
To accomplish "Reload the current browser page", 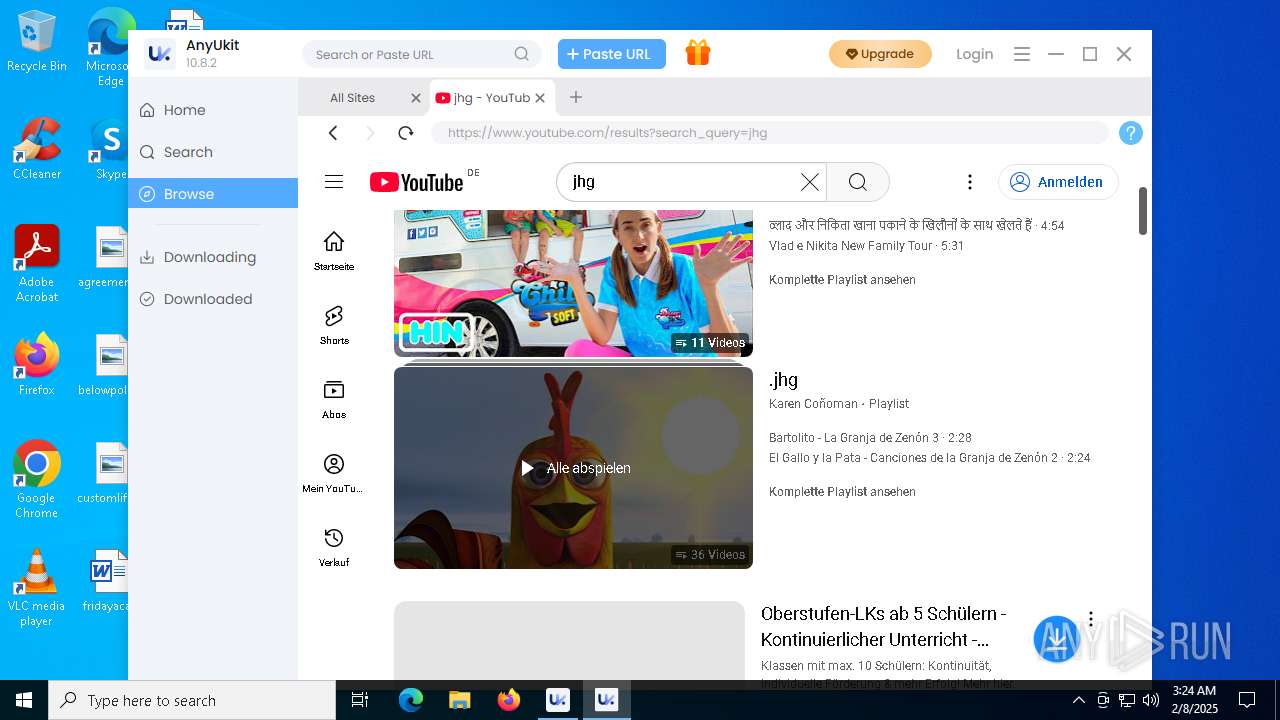I will [x=405, y=133].
